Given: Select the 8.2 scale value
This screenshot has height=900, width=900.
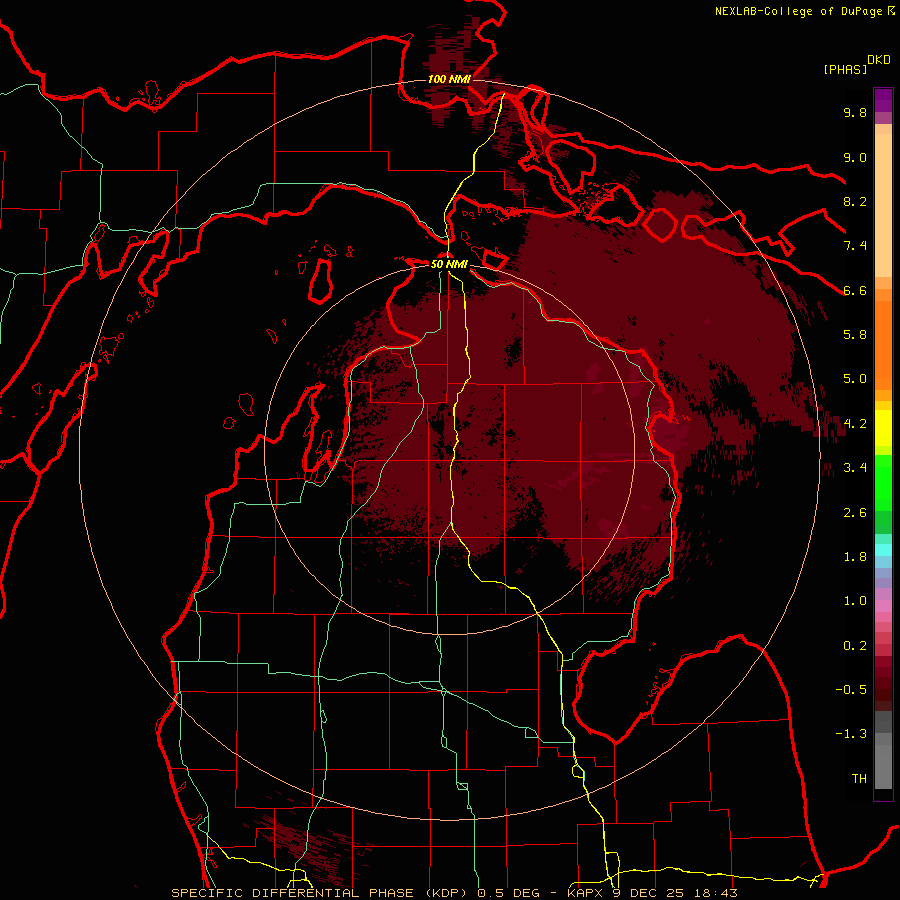Looking at the screenshot, I should click(855, 201).
